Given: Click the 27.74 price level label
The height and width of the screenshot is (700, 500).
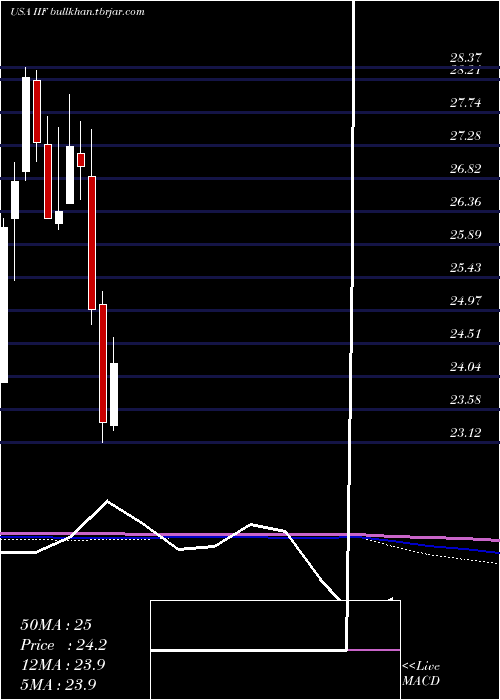Looking at the screenshot, I should (466, 103).
